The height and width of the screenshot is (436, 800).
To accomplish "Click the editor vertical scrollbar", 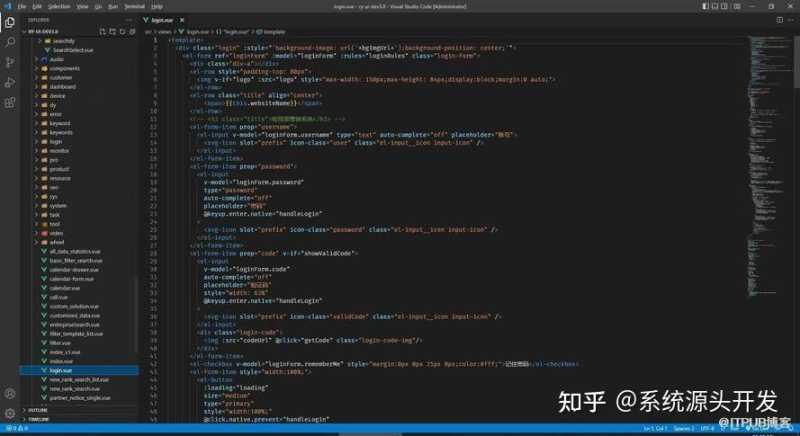I will (x=797, y=61).
